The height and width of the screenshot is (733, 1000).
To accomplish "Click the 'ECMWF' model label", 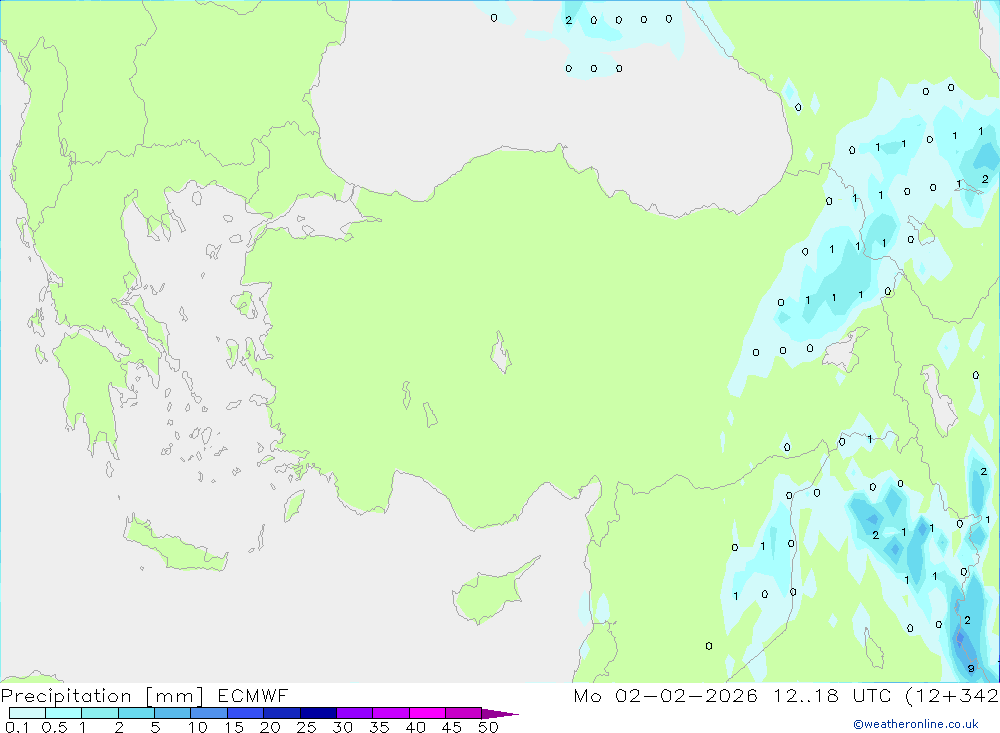I will (253, 695).
